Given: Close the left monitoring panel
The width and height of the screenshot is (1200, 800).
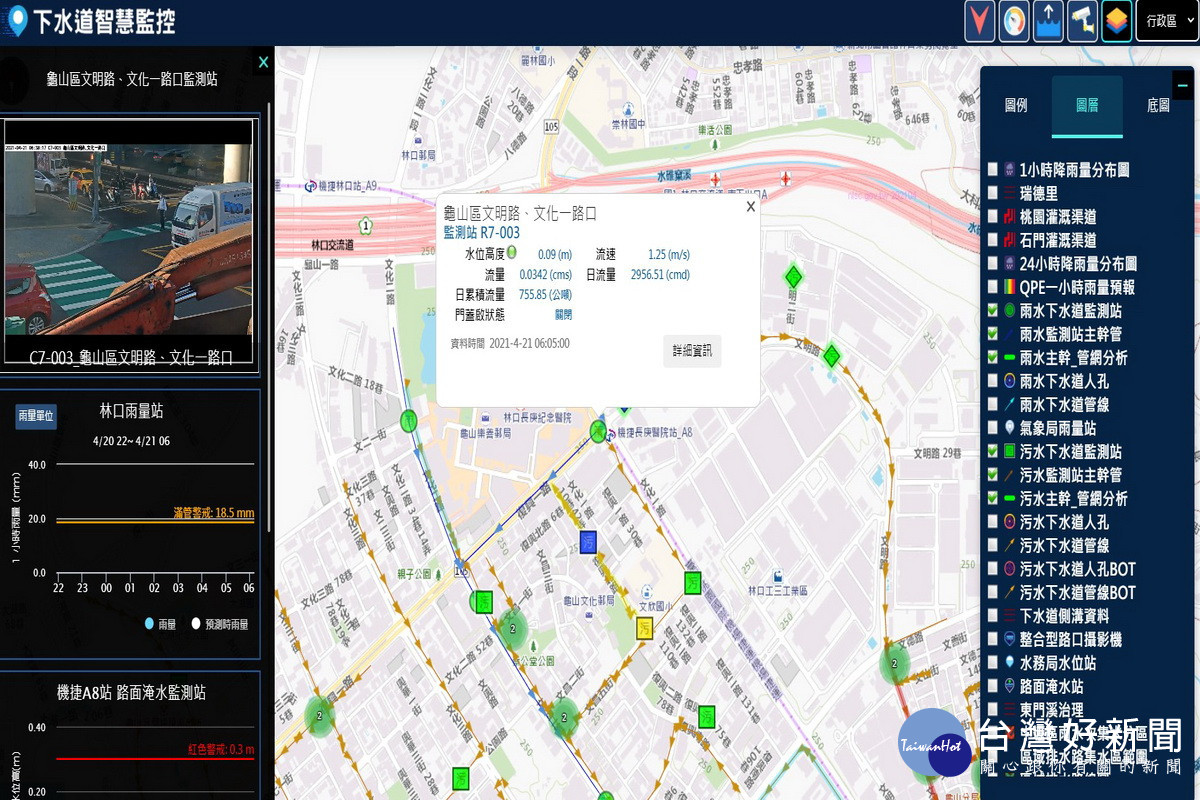Looking at the screenshot, I should 263,62.
